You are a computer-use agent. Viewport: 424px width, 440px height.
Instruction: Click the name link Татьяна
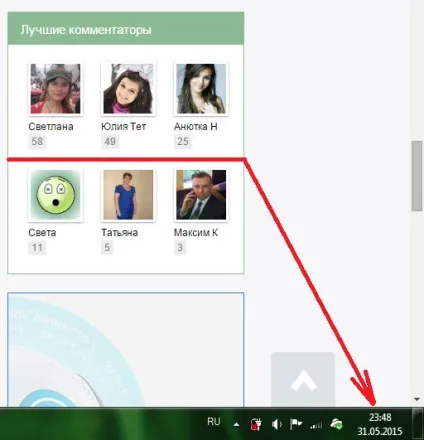(x=120, y=232)
